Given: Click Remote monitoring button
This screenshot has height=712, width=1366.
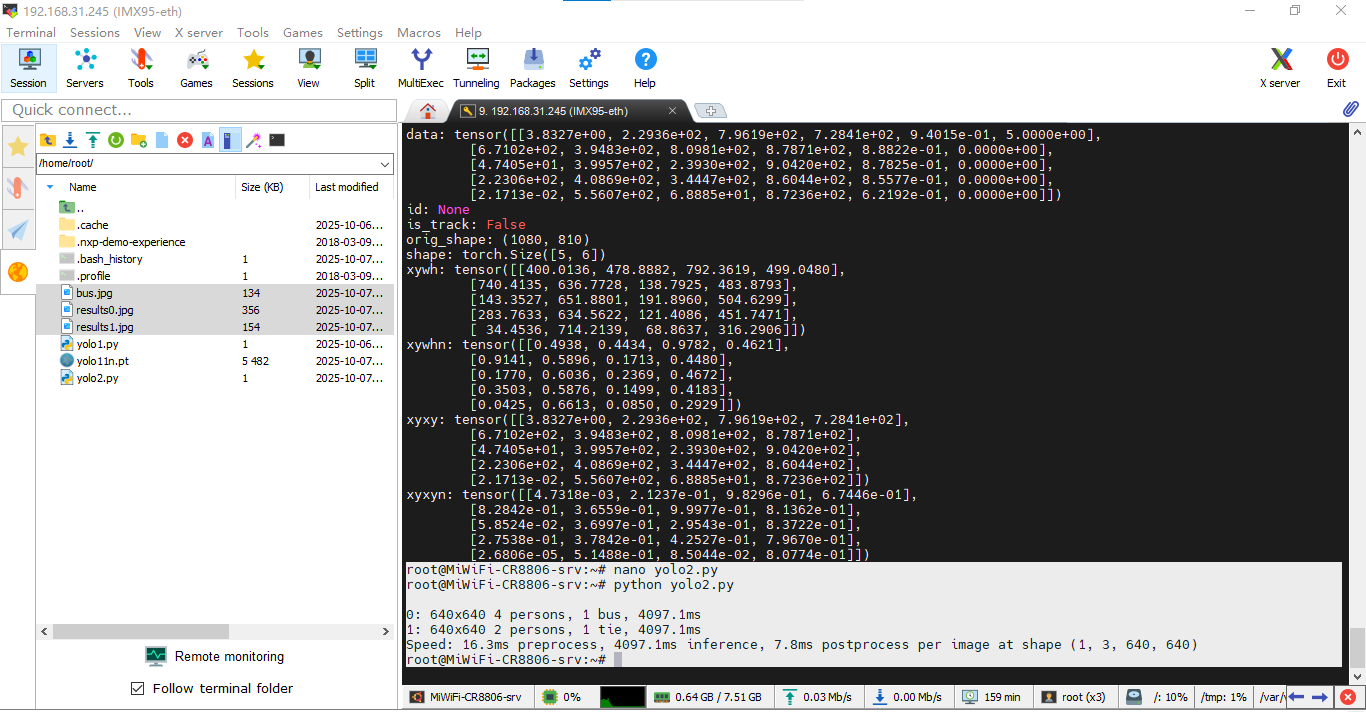Looking at the screenshot, I should click(215, 656).
